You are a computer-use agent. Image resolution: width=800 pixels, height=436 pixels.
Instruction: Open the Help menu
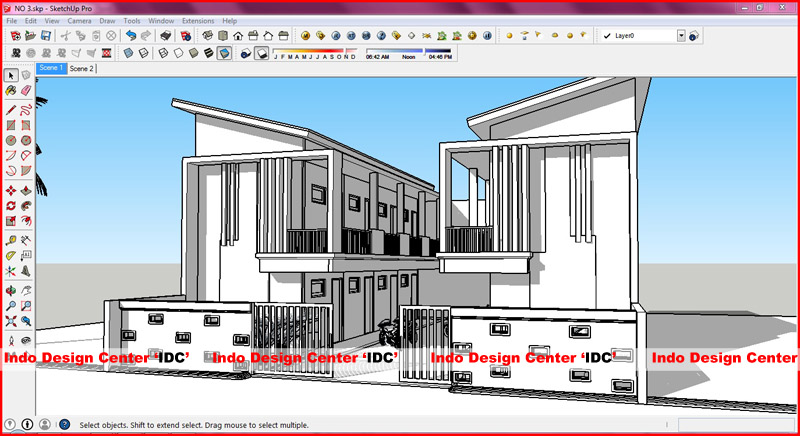[230, 21]
